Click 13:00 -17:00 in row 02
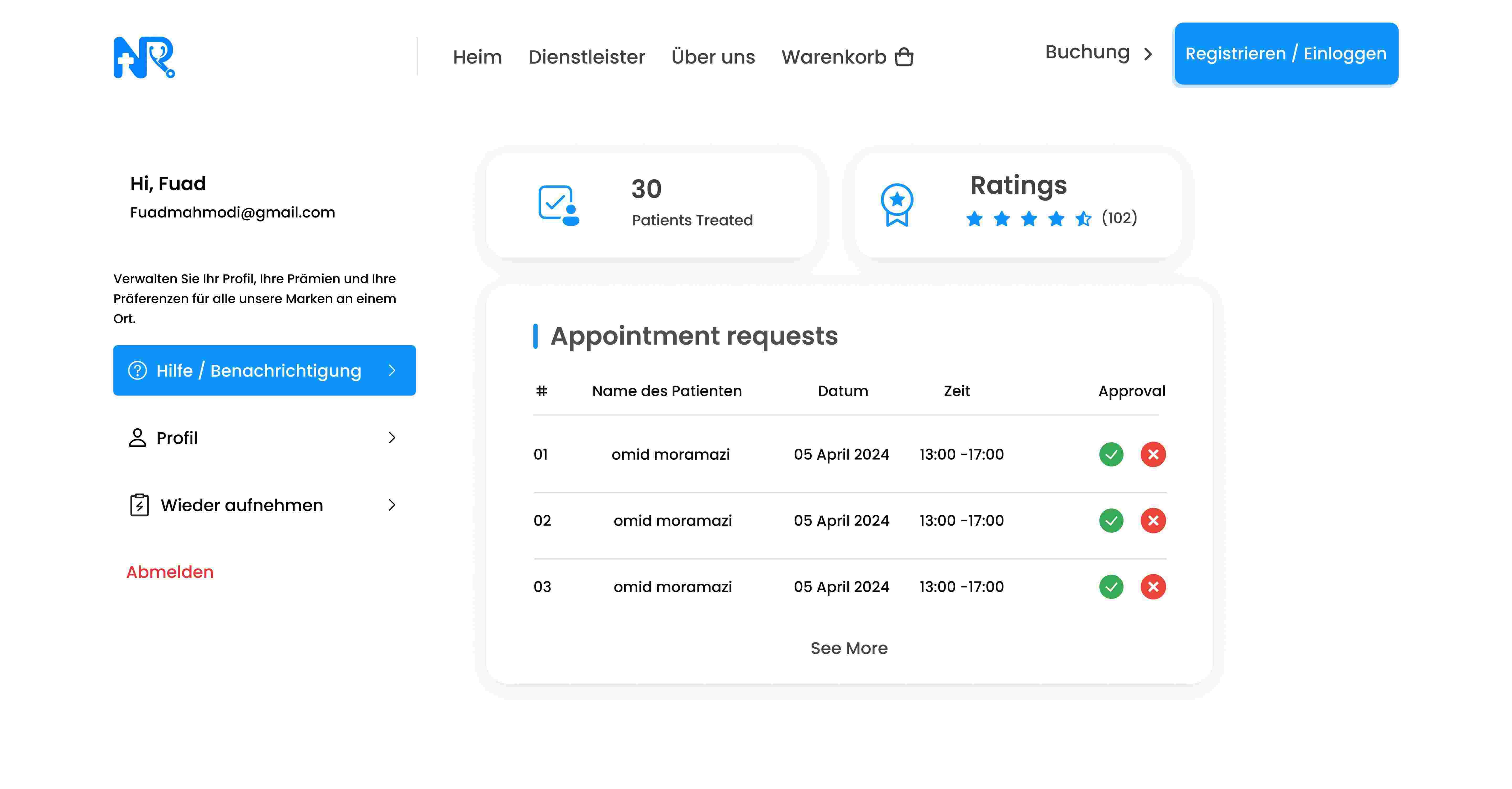 click(x=962, y=521)
